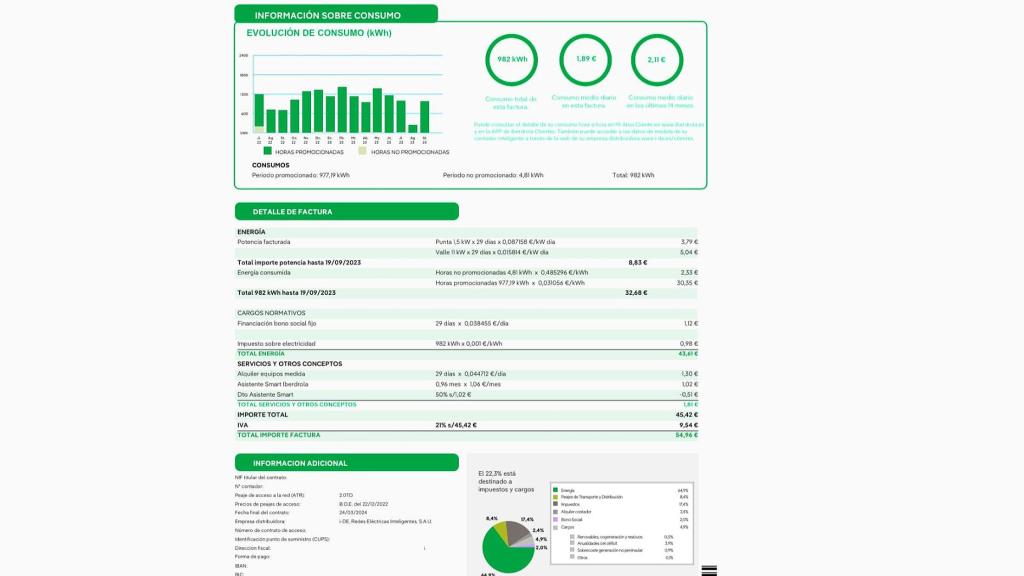Click 'Periodo no promocionado: 4,81 kWh' text

(493, 175)
